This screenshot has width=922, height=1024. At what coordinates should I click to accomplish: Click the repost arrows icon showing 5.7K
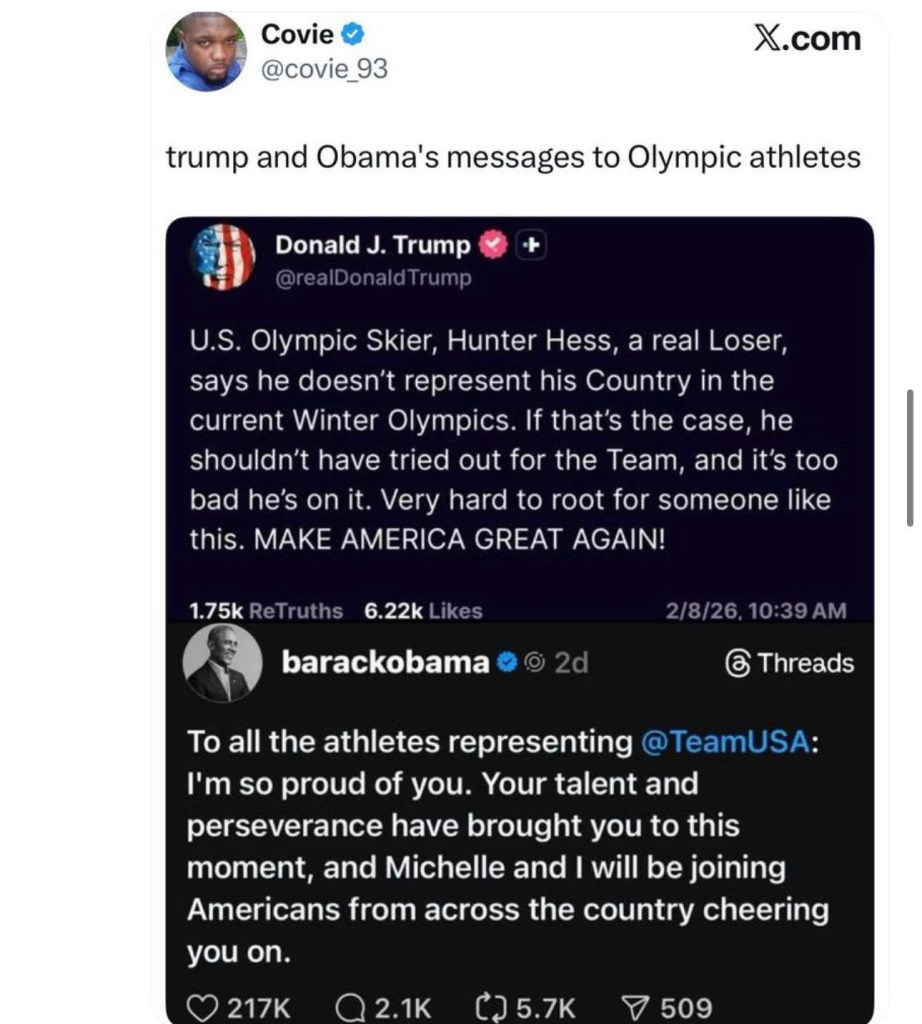(x=489, y=1008)
